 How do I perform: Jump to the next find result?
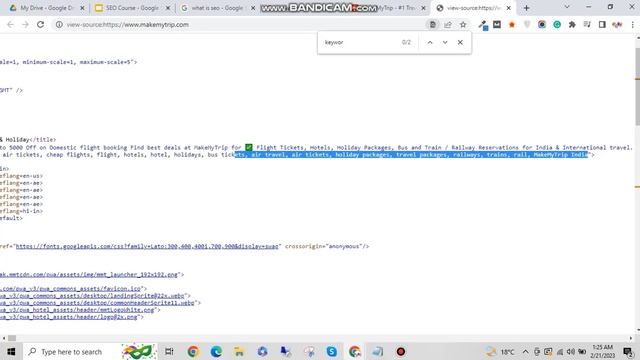(x=445, y=42)
